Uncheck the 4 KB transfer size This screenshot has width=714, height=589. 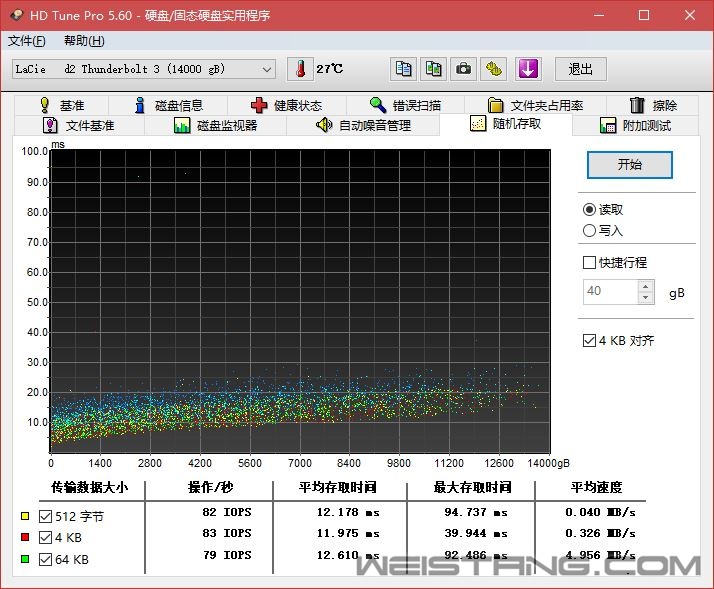click(45, 538)
